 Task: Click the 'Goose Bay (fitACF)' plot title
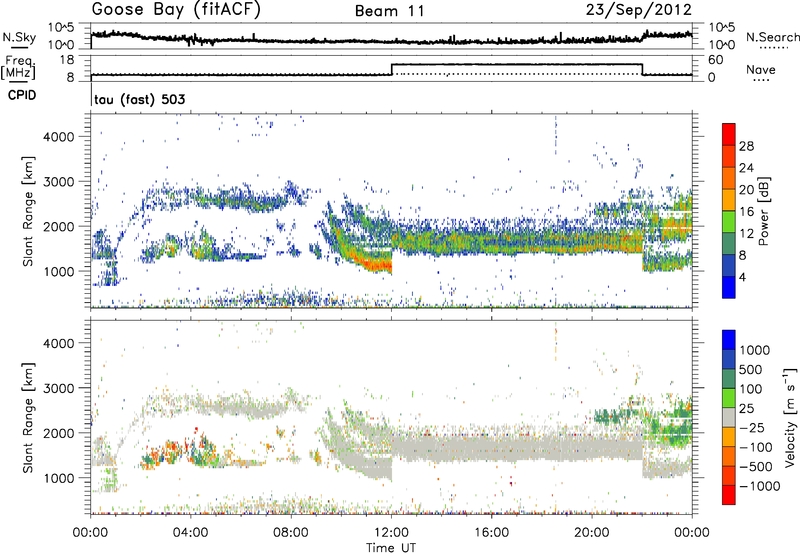(176, 10)
